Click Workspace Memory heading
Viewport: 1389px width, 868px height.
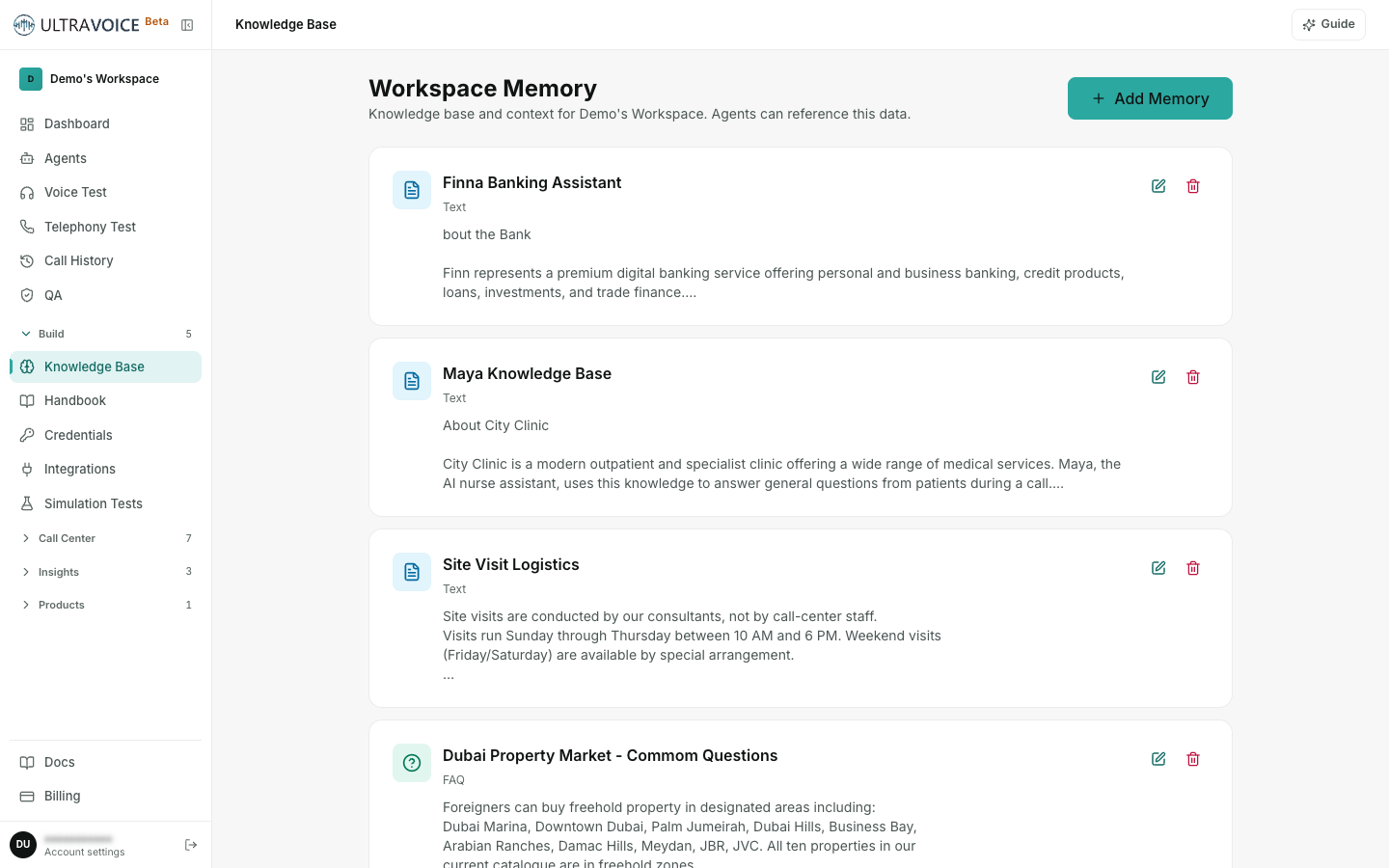(x=482, y=88)
